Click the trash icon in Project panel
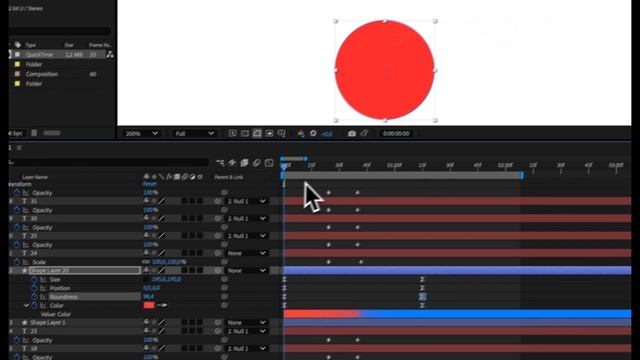The image size is (640, 360). 34,133
